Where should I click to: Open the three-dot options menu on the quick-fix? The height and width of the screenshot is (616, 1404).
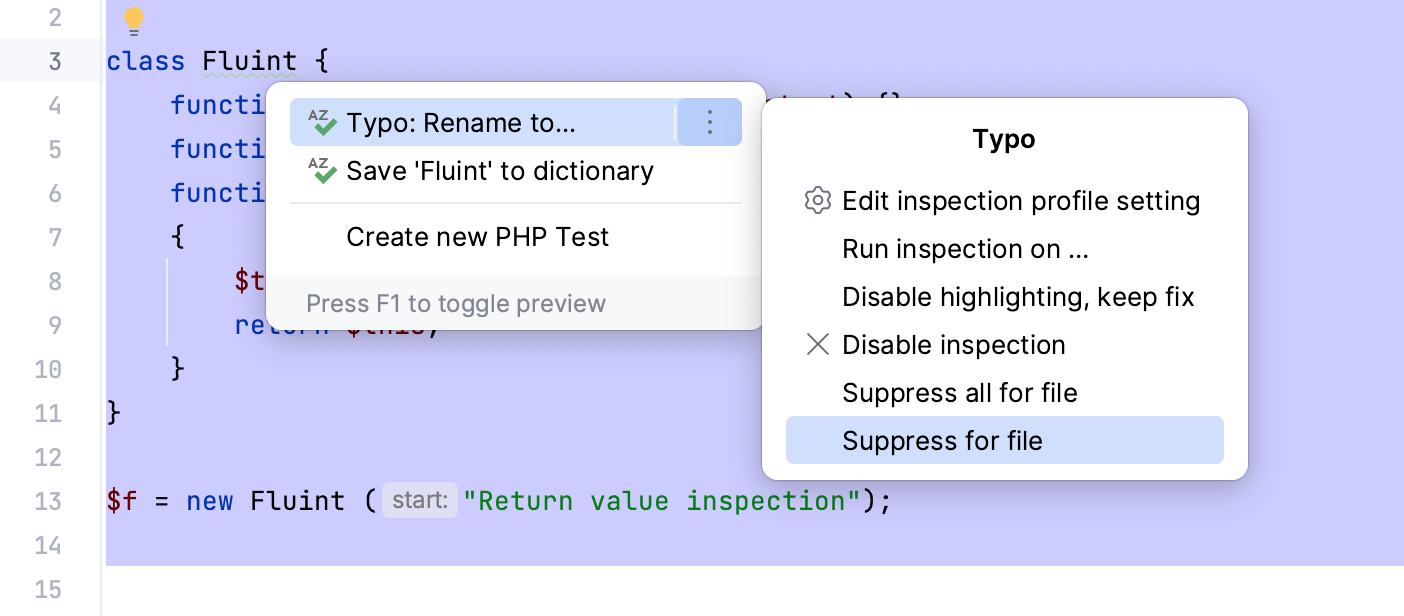pyautogui.click(x=709, y=122)
